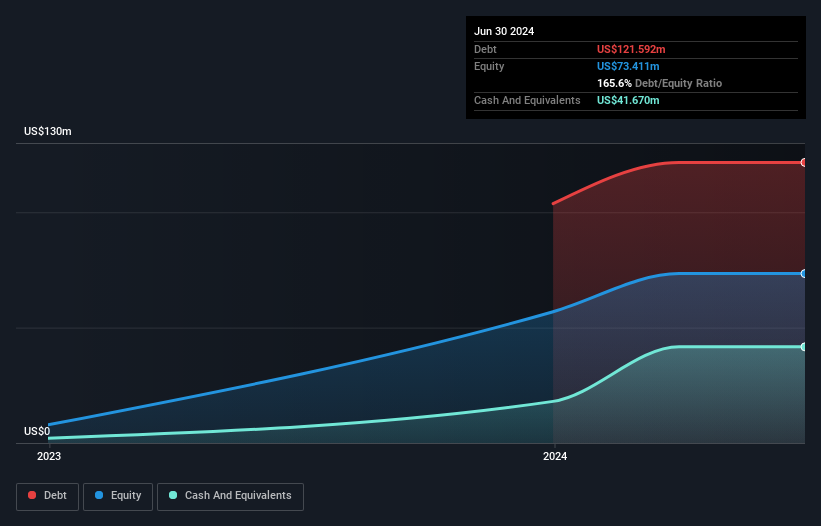Toggle the Cash And Equivalents legend button

(230, 496)
